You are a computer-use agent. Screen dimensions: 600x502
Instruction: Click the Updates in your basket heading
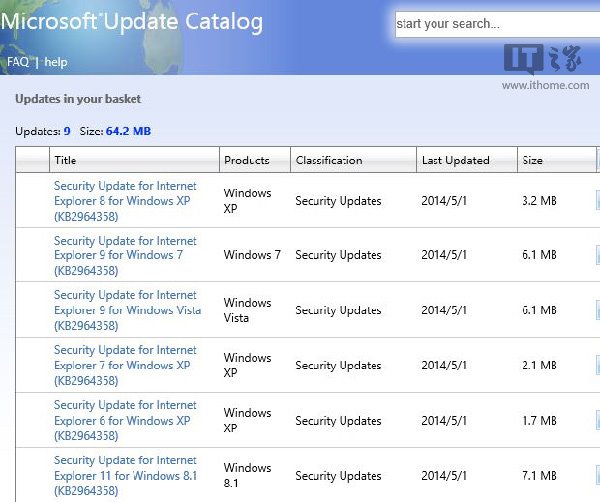click(78, 99)
